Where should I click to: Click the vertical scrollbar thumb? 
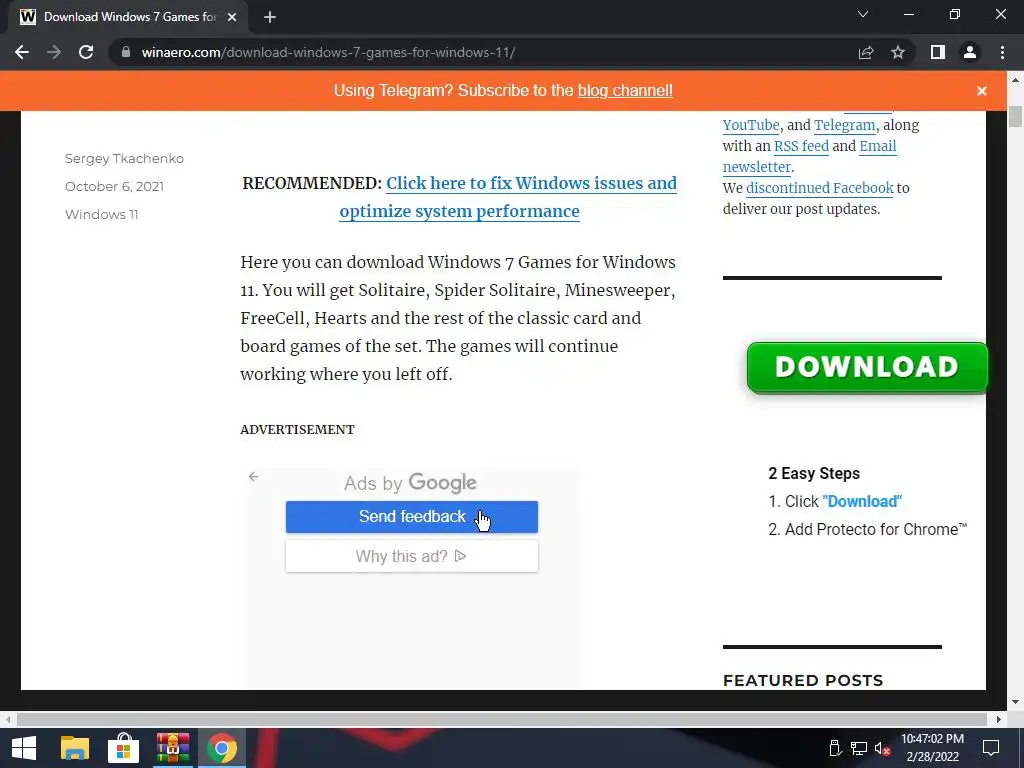coord(1015,116)
